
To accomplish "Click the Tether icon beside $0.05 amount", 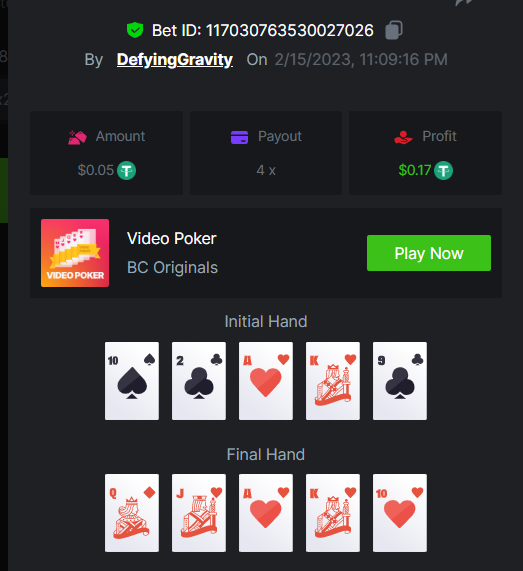I will (x=126, y=170).
